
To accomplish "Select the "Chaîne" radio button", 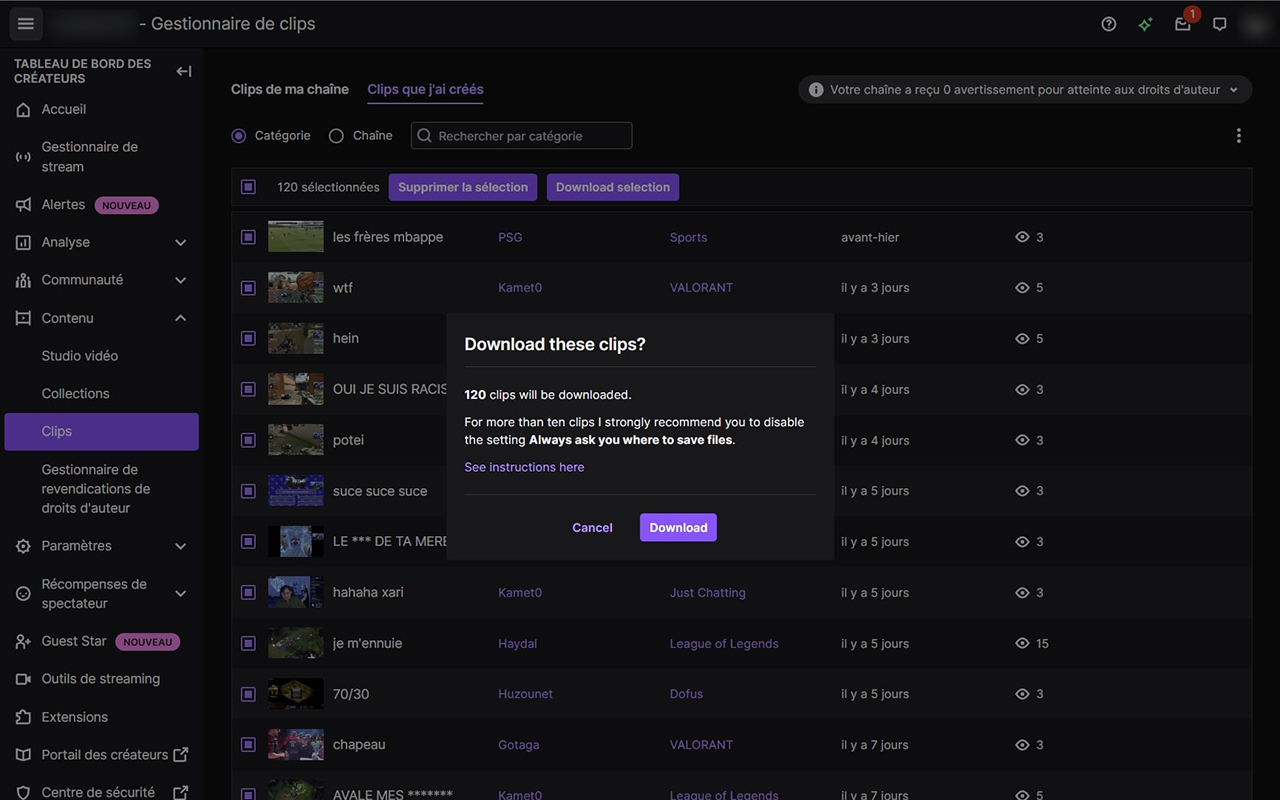I will 336,135.
